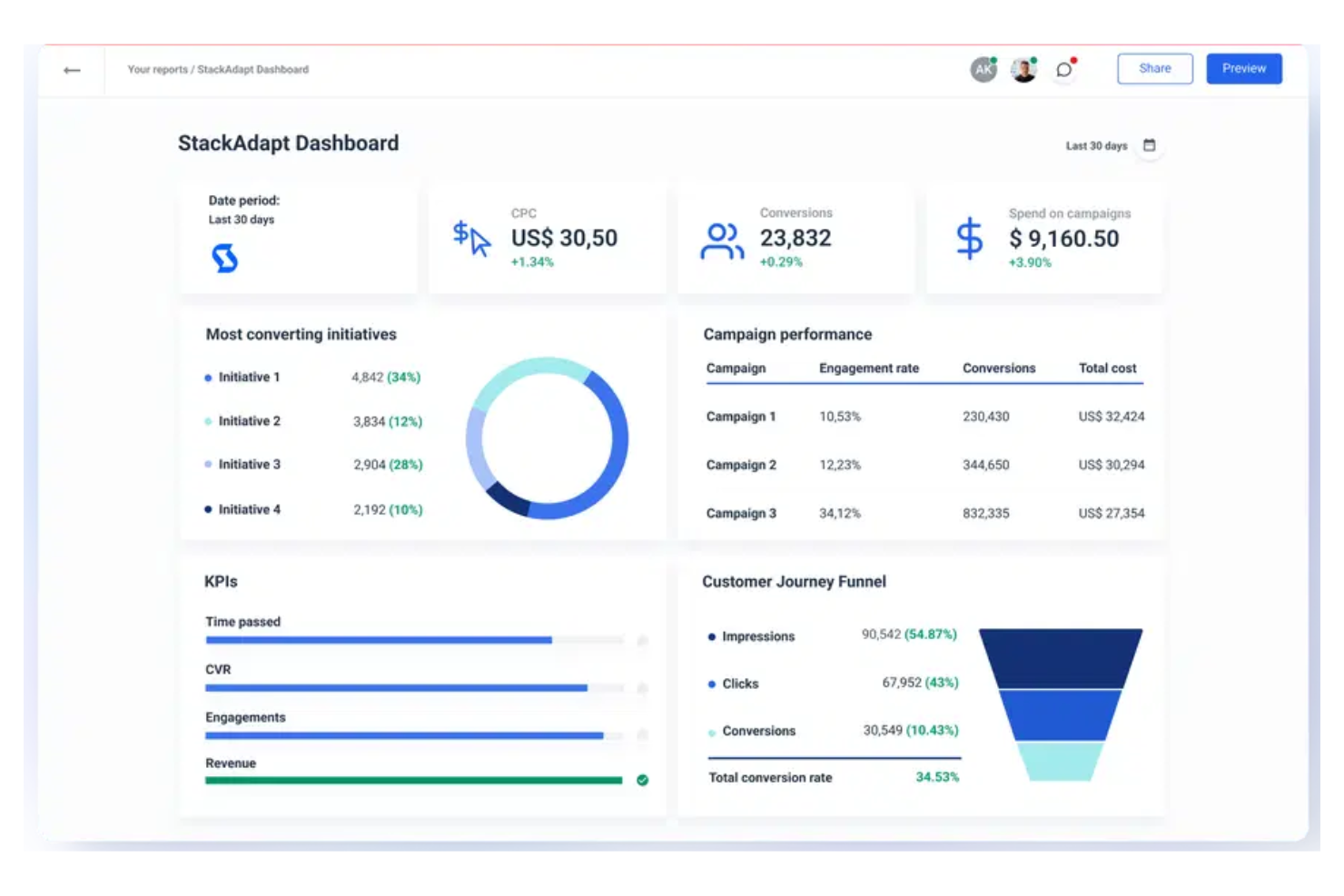This screenshot has height=896, width=1344.
Task: Toggle the Clicks bullet in the funnel legend
Action: click(712, 684)
